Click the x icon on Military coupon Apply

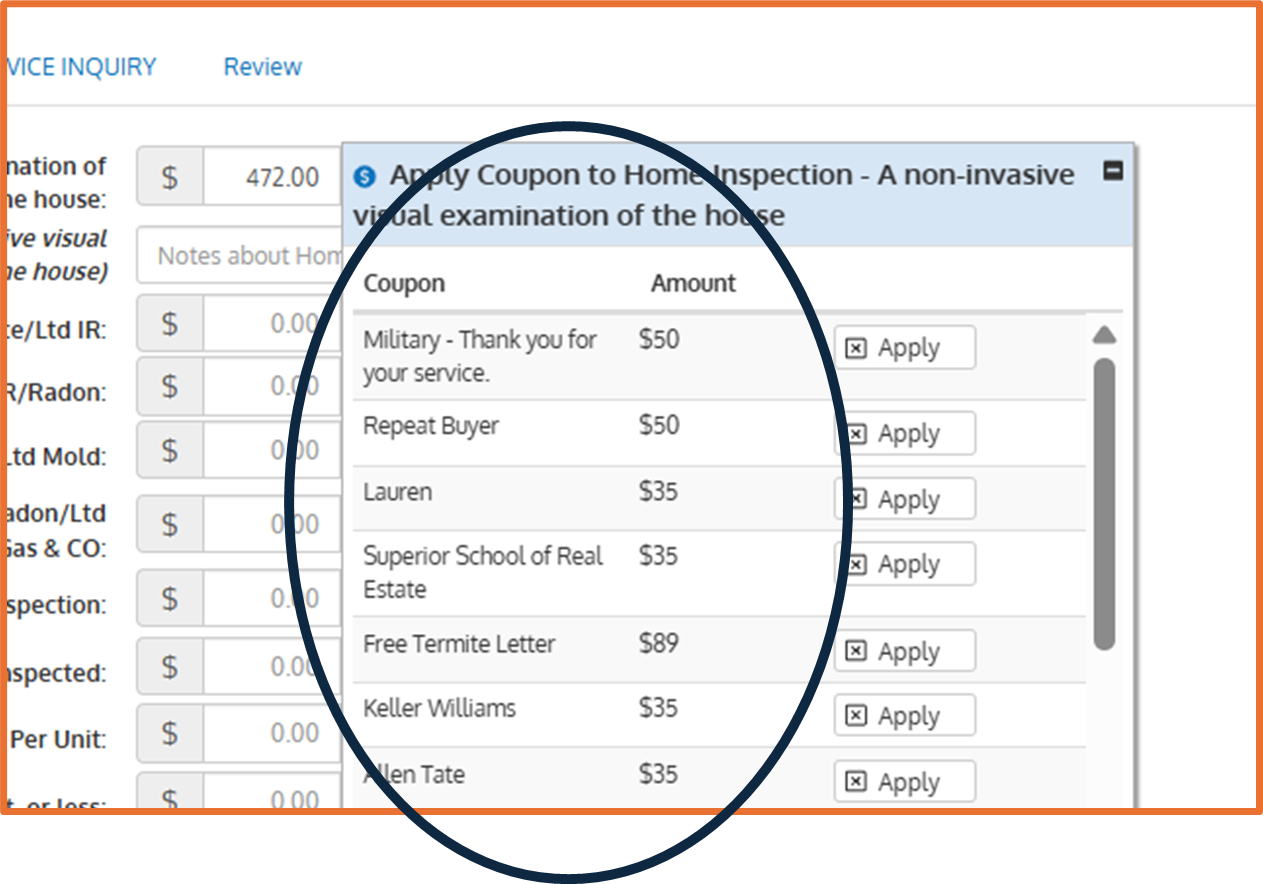(856, 348)
